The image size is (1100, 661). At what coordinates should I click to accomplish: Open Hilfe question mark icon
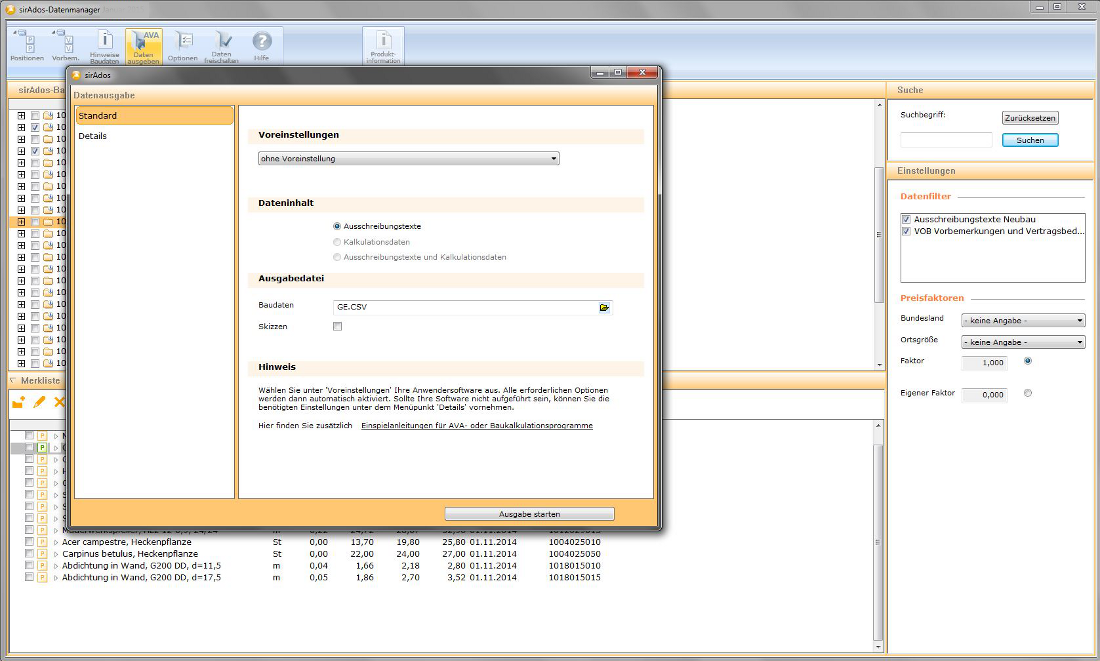(261, 45)
